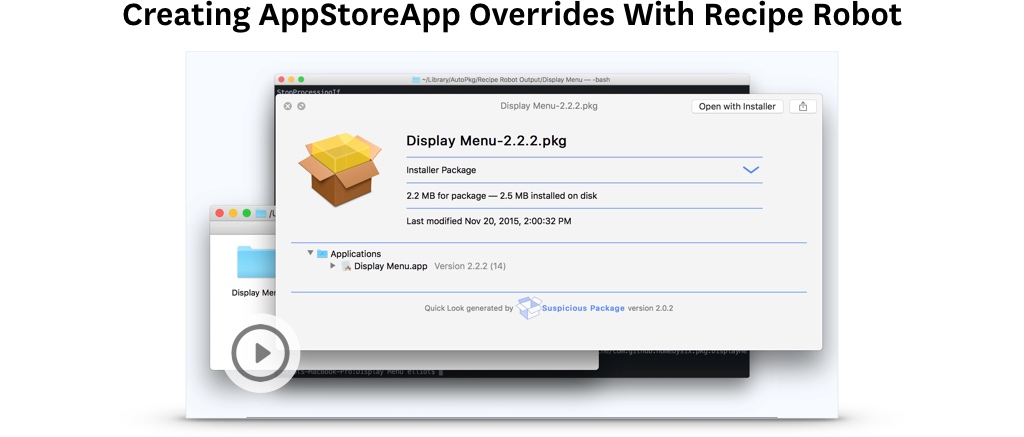
Task: Click the Suspicious Package logo icon
Action: [x=529, y=308]
